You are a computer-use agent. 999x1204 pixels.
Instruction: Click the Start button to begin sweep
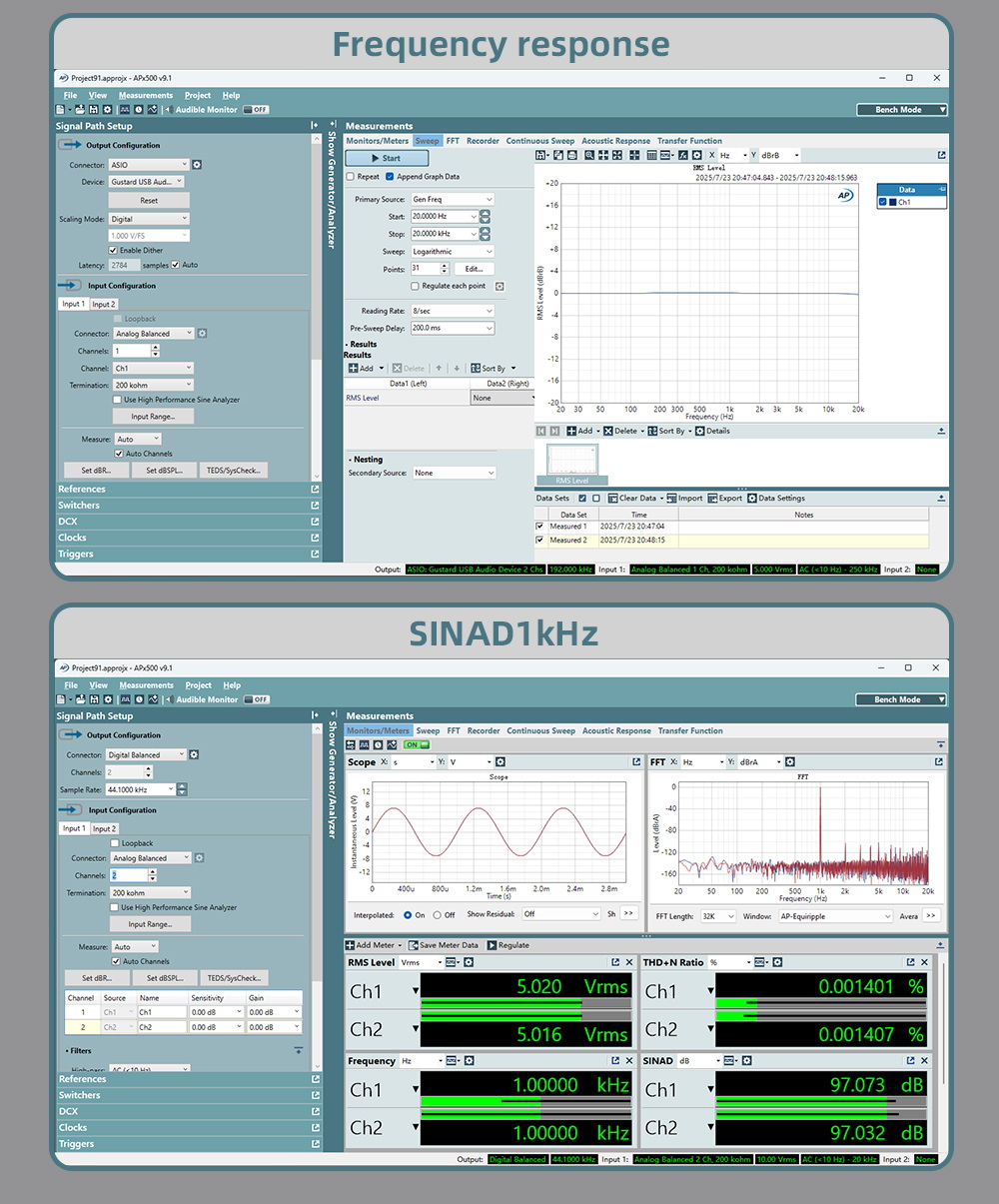(387, 158)
